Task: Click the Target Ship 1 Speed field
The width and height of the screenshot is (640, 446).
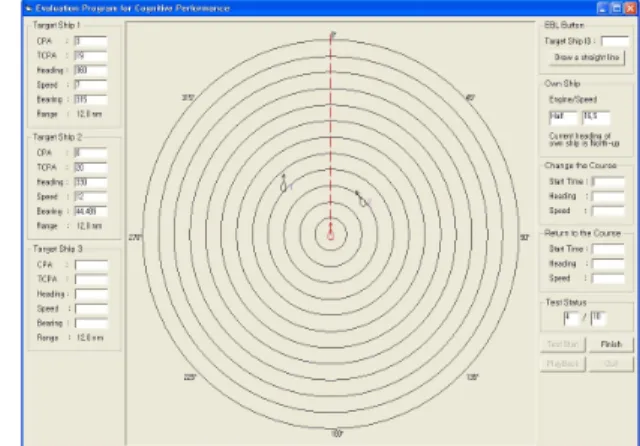Action: (91, 85)
